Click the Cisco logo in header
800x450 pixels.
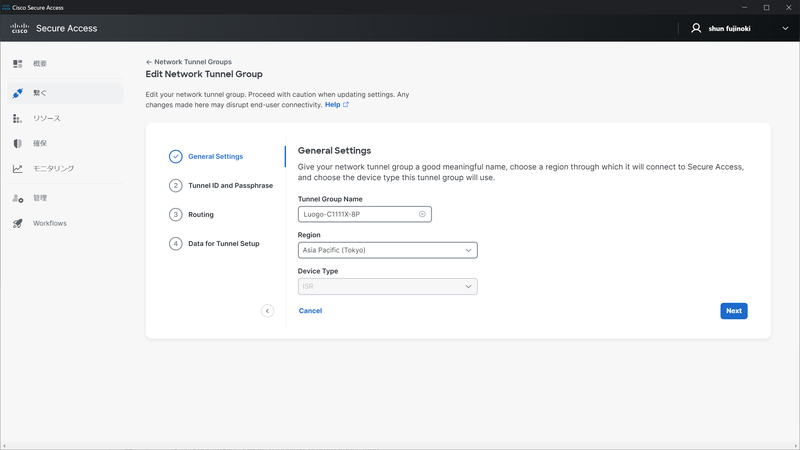pyautogui.click(x=19, y=29)
